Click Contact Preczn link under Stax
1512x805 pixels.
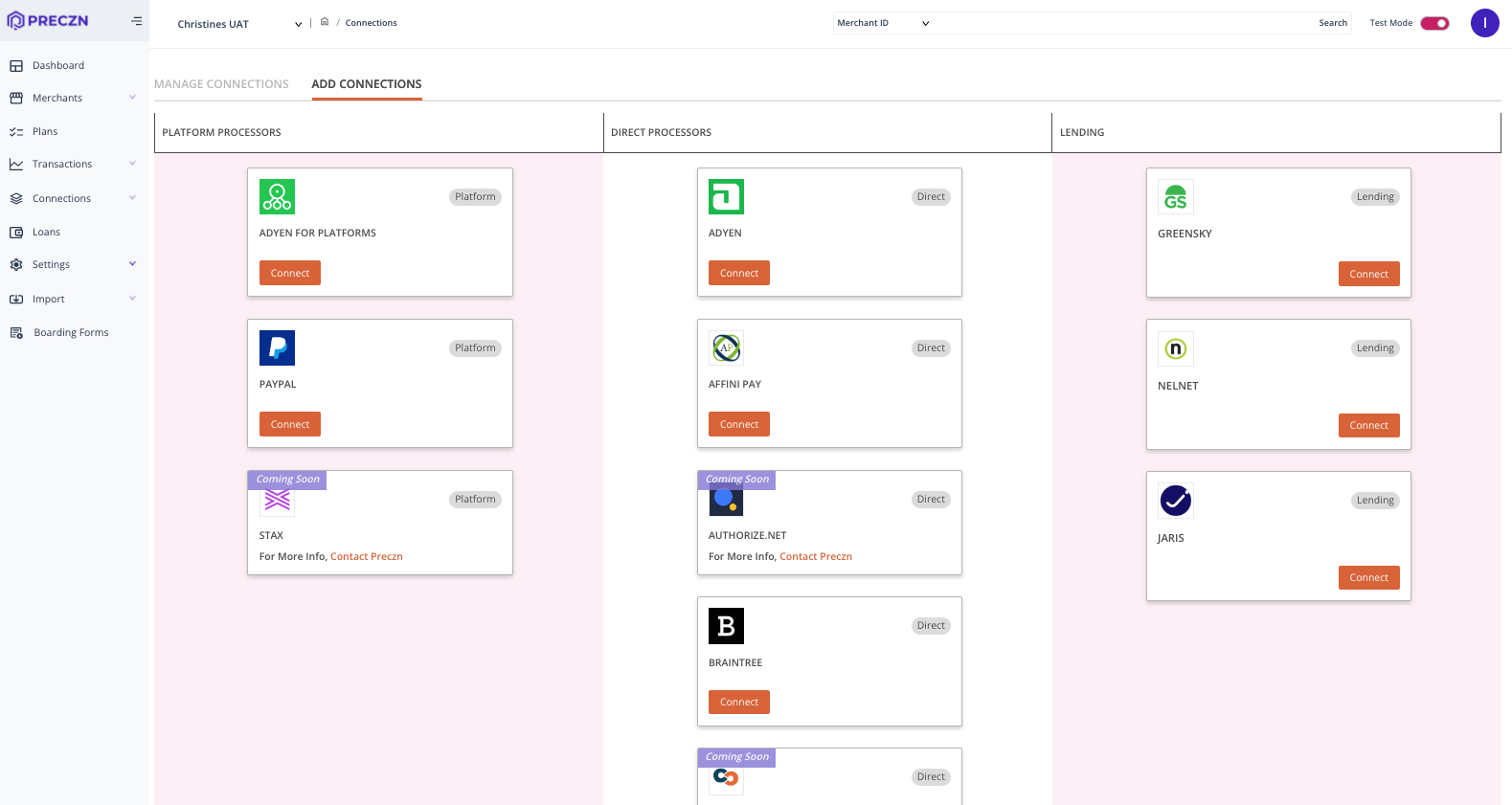coord(367,557)
